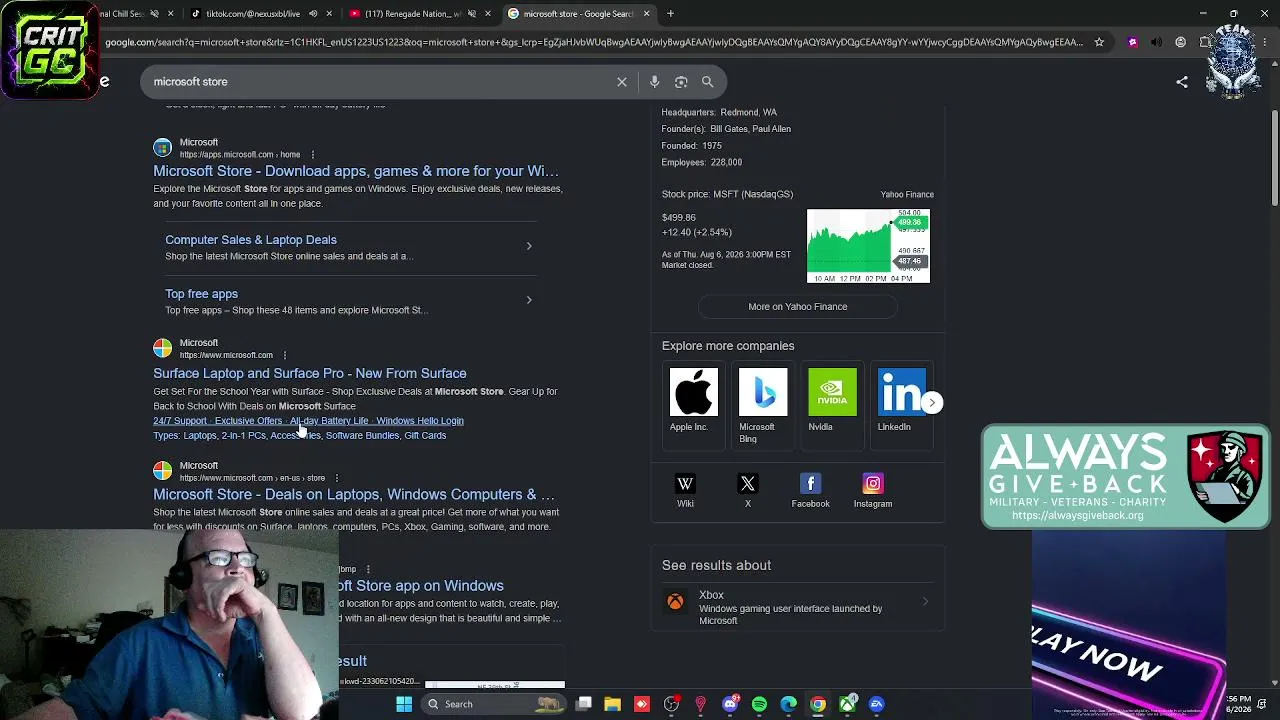
Task: Bookmark this page with the star icon
Action: pyautogui.click(x=1099, y=42)
